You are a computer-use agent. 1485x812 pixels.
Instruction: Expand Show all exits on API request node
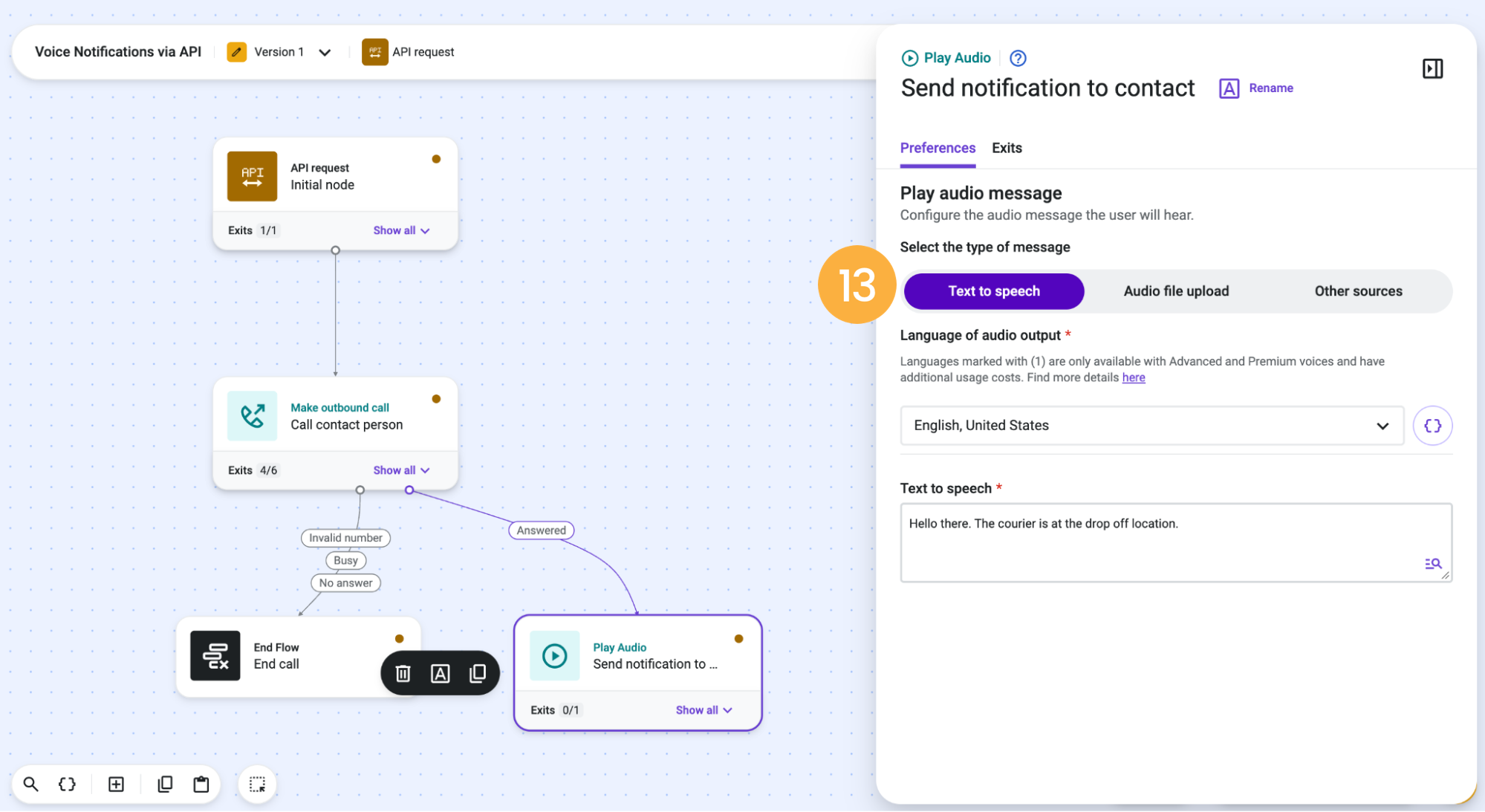pyautogui.click(x=401, y=230)
